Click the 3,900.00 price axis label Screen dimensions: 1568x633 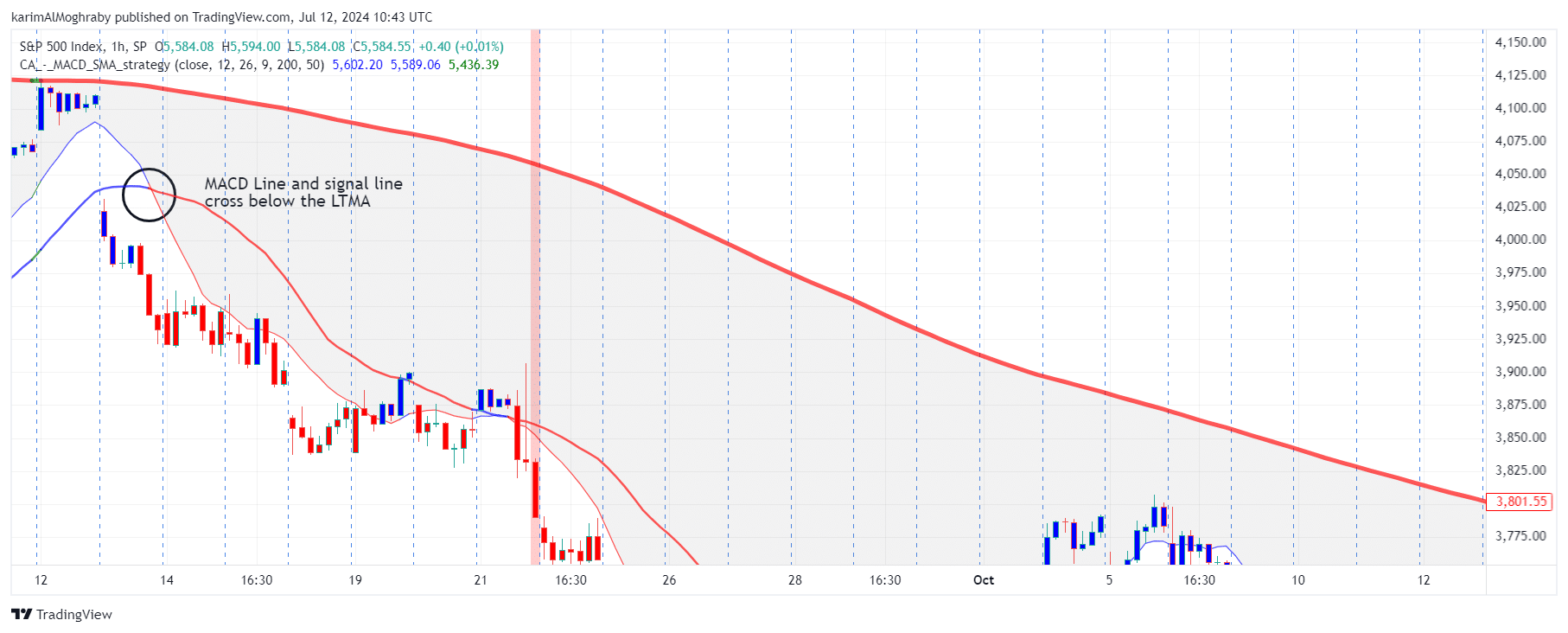click(x=1520, y=372)
